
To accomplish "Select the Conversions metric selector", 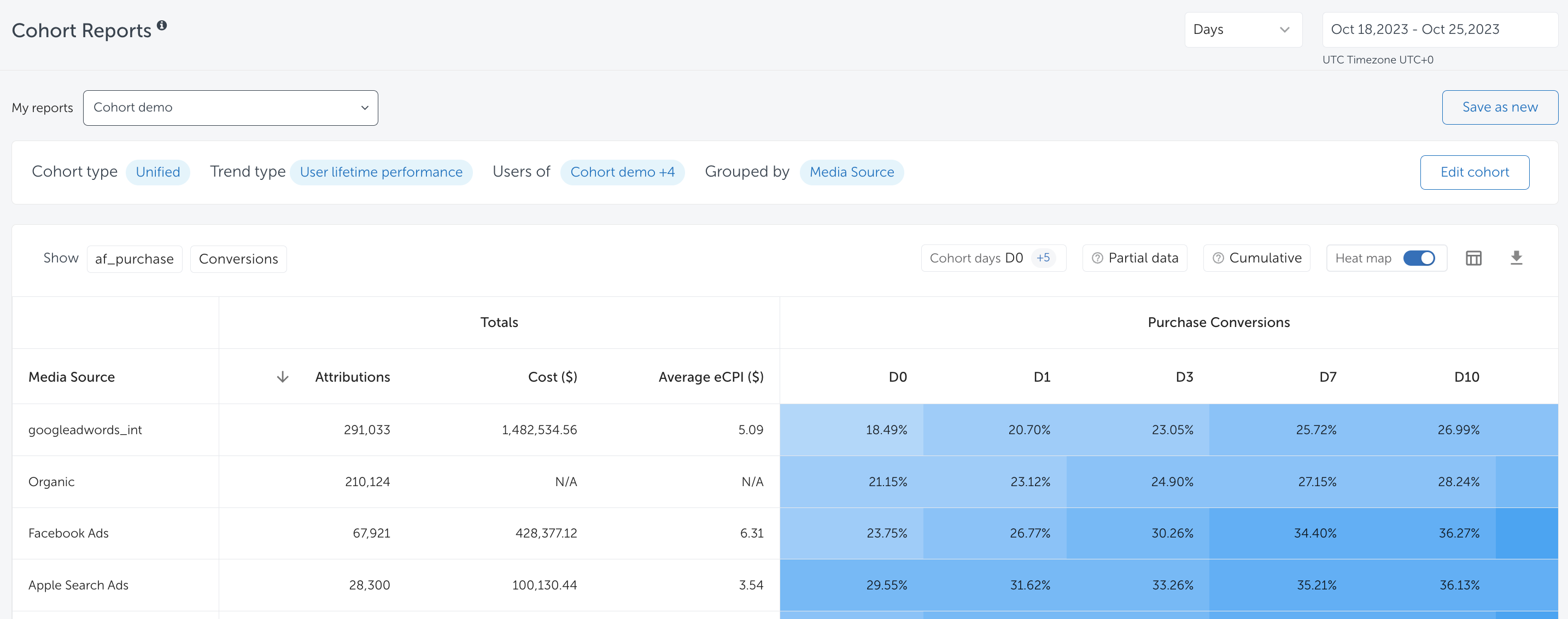I will coord(238,259).
